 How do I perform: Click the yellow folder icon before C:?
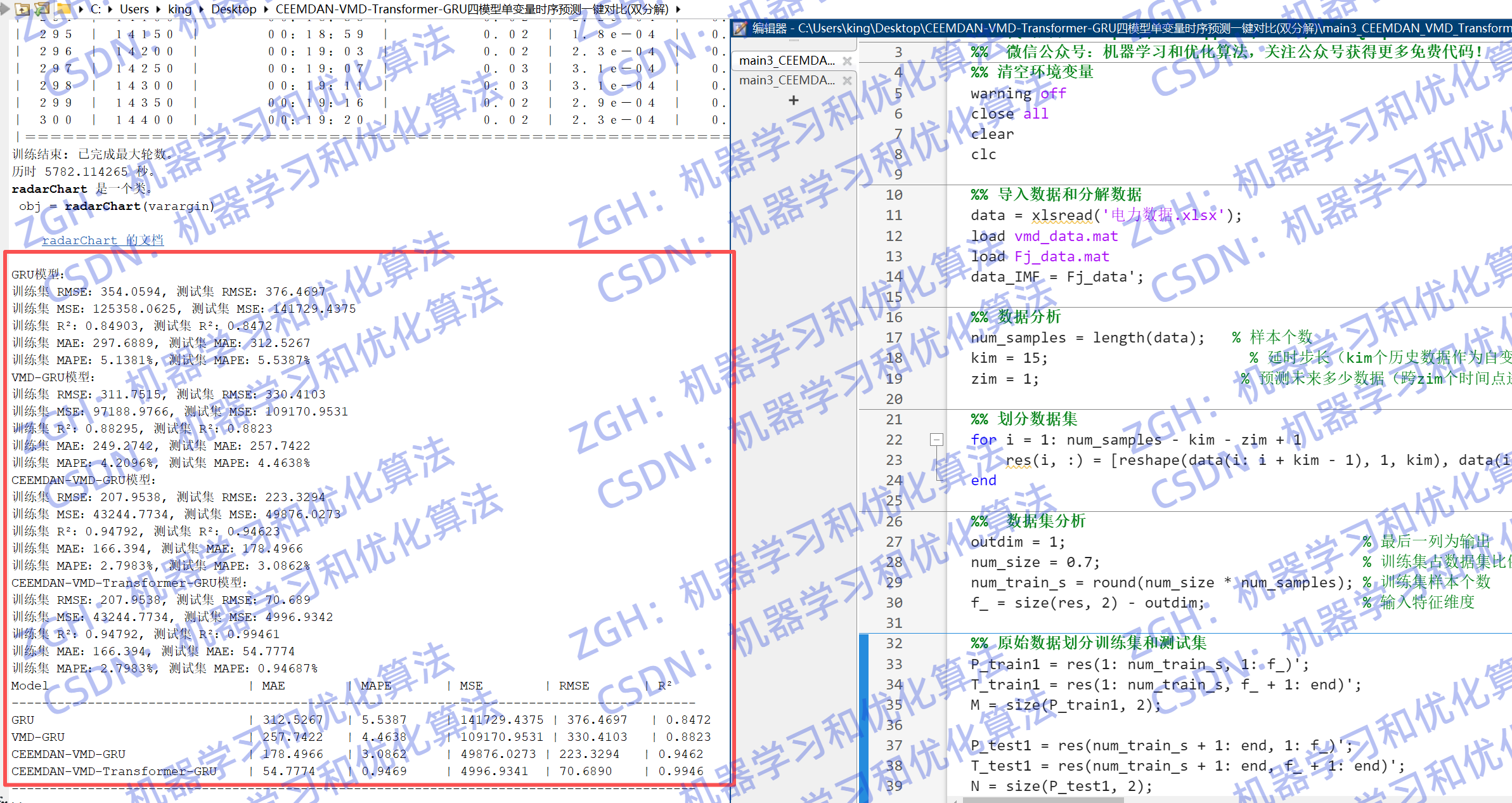tap(64, 9)
